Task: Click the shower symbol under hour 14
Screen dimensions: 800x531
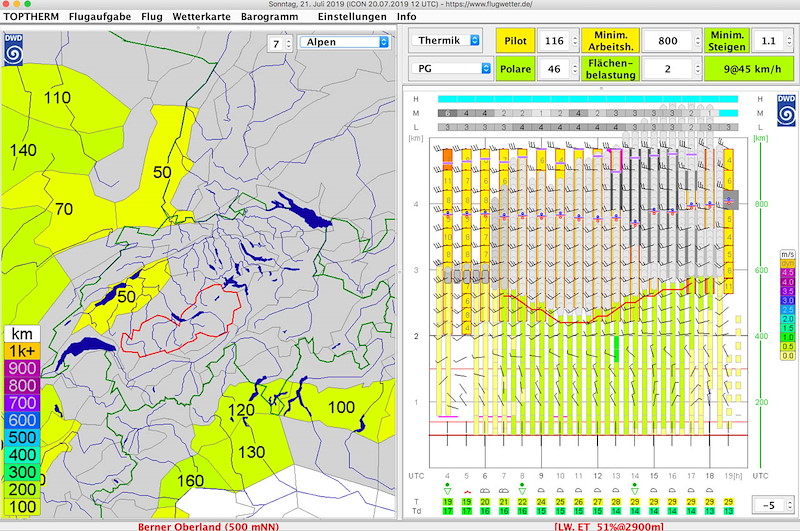Action: tap(635, 491)
